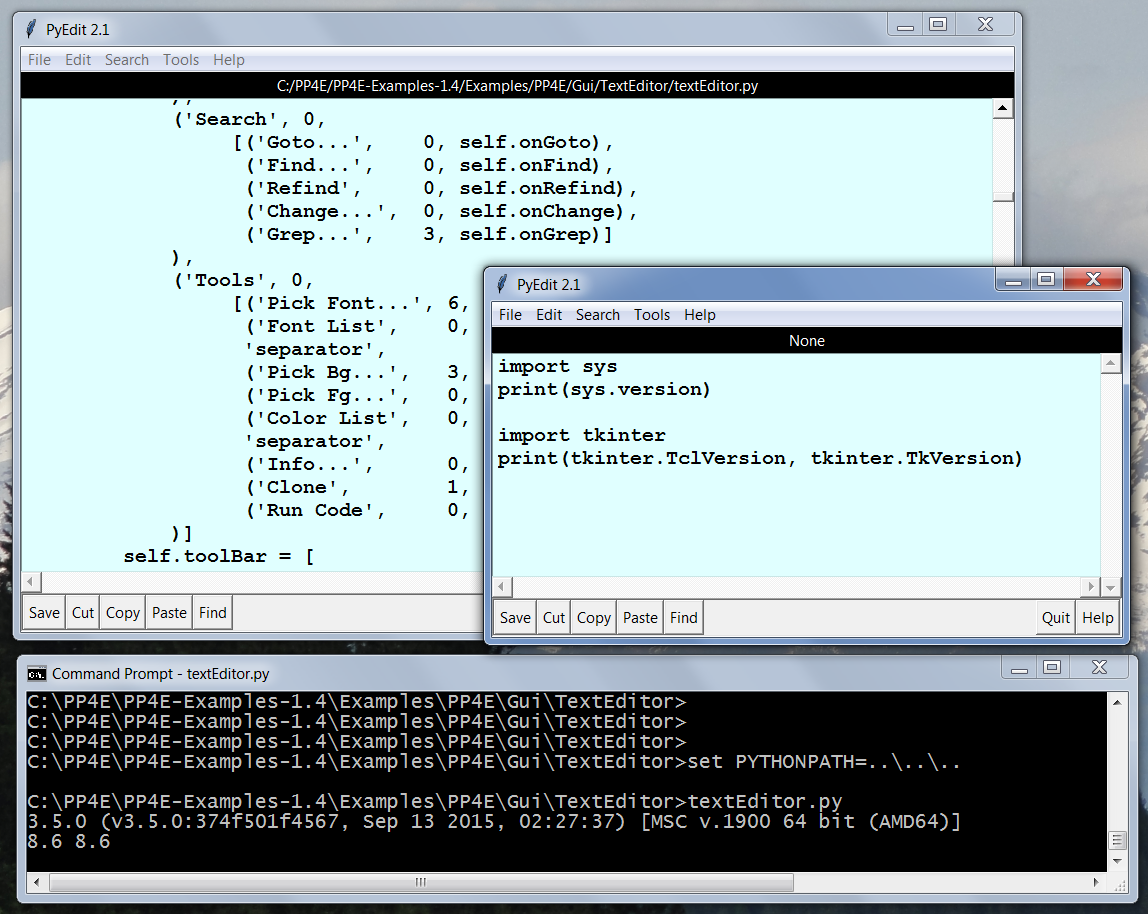Viewport: 1148px width, 914px height.
Task: Click the front editor's scroll-up arrow
Action: pos(1111,366)
